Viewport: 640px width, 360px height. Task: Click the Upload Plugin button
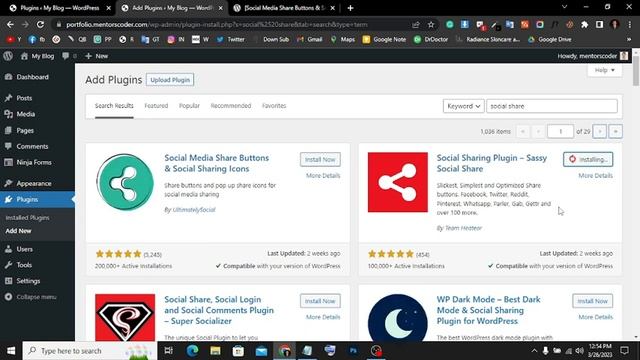tap(170, 80)
